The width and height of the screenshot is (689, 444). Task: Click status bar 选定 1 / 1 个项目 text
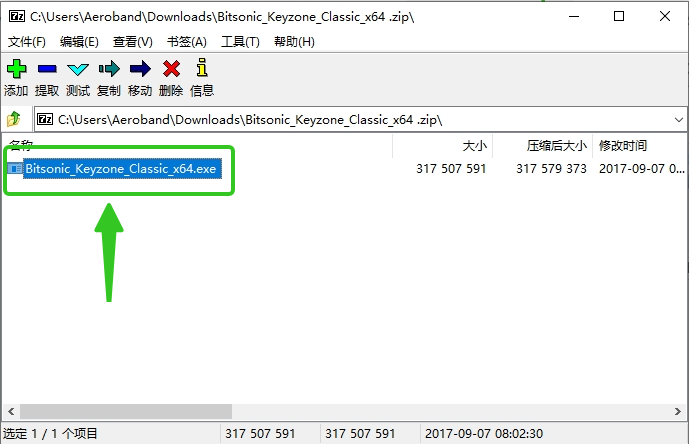[x=50, y=434]
